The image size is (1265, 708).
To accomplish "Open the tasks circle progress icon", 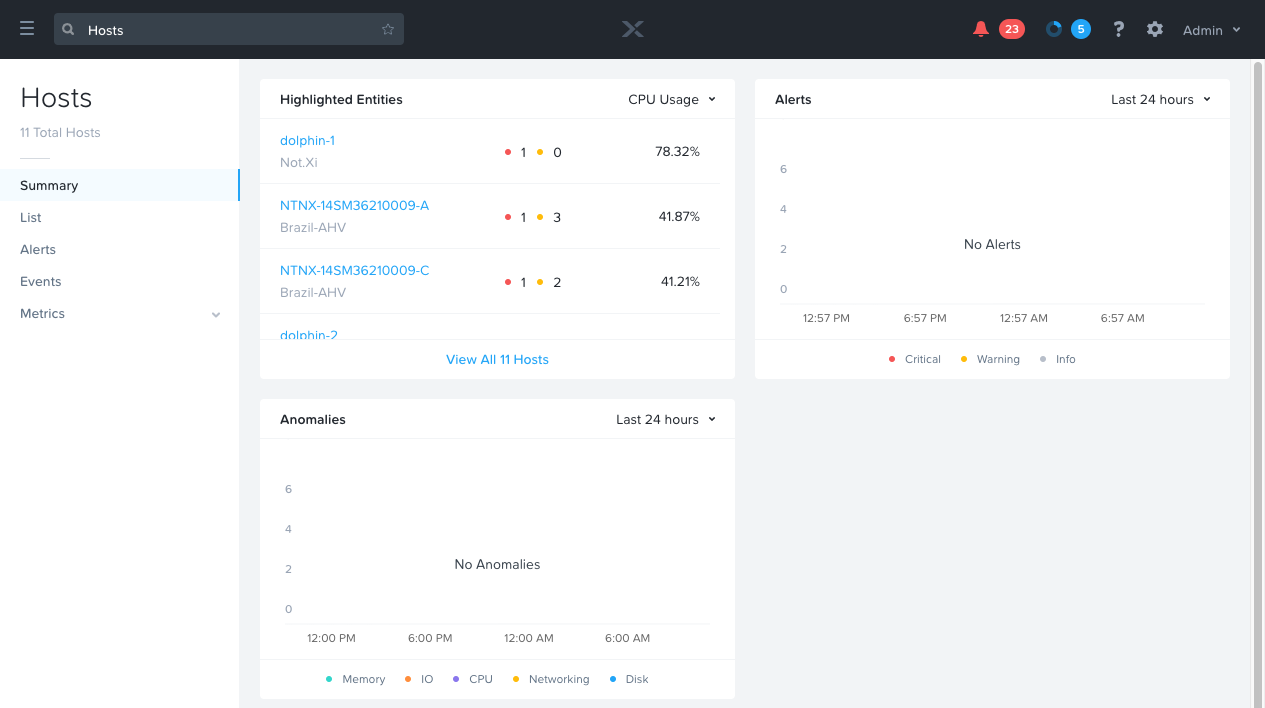I will (1054, 29).
